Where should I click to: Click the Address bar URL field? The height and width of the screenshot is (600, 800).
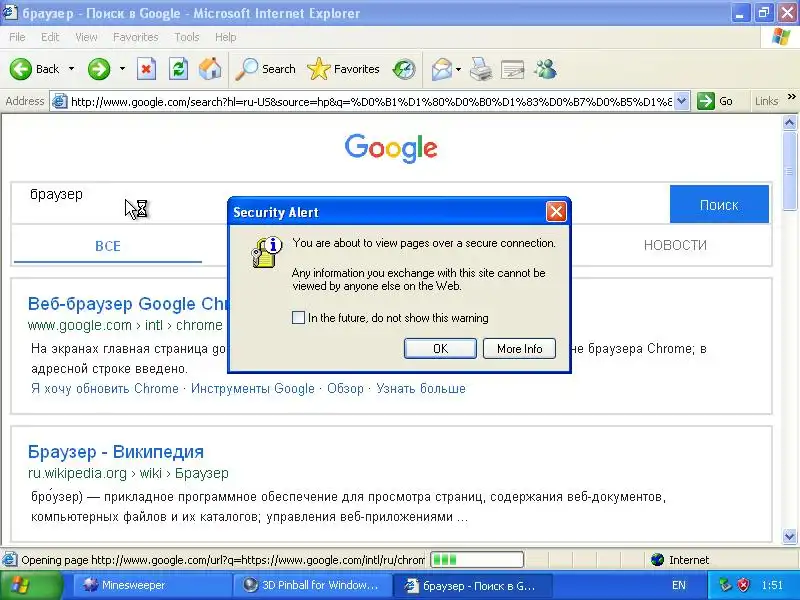coord(371,102)
